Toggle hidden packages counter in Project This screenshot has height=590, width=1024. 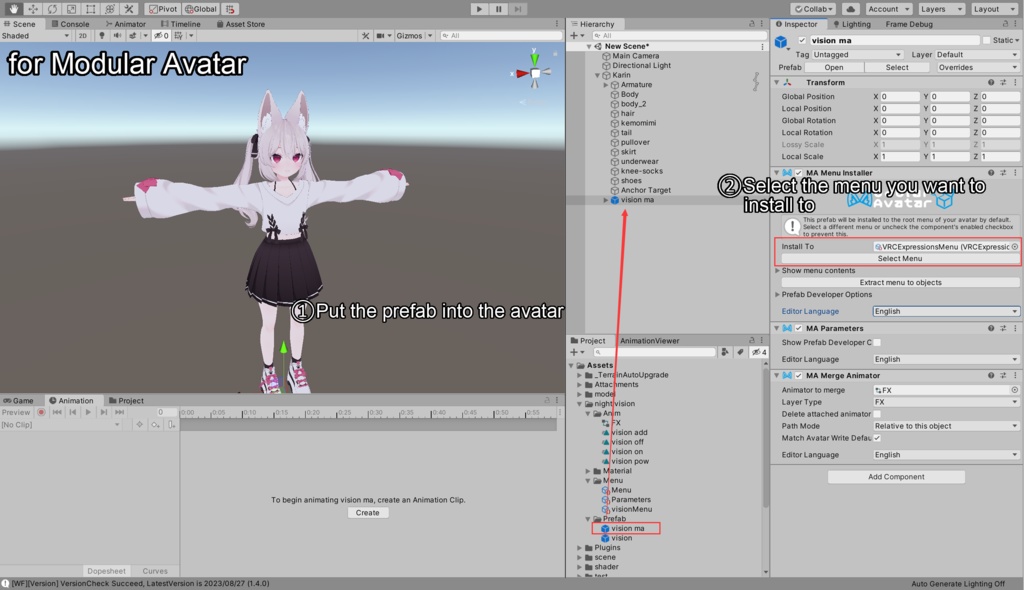click(x=759, y=352)
